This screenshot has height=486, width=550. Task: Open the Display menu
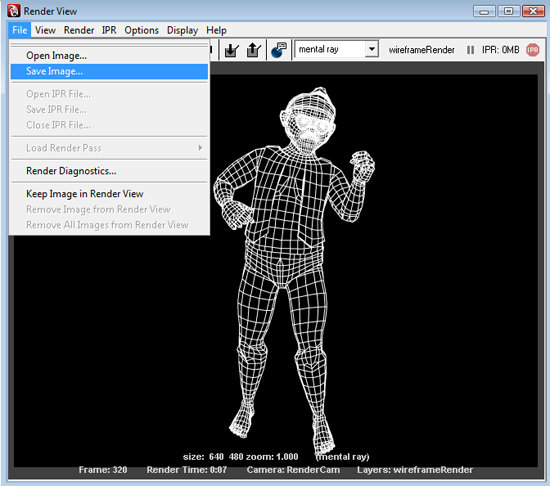coord(182,30)
